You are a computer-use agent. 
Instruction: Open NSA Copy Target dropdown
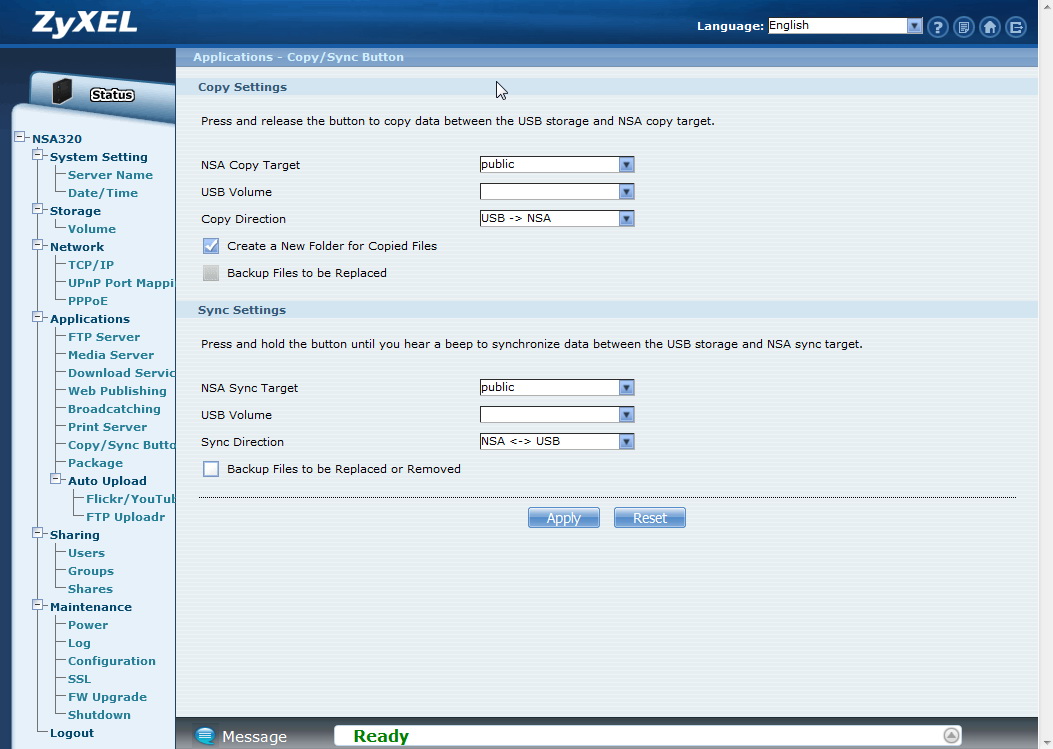click(557, 165)
